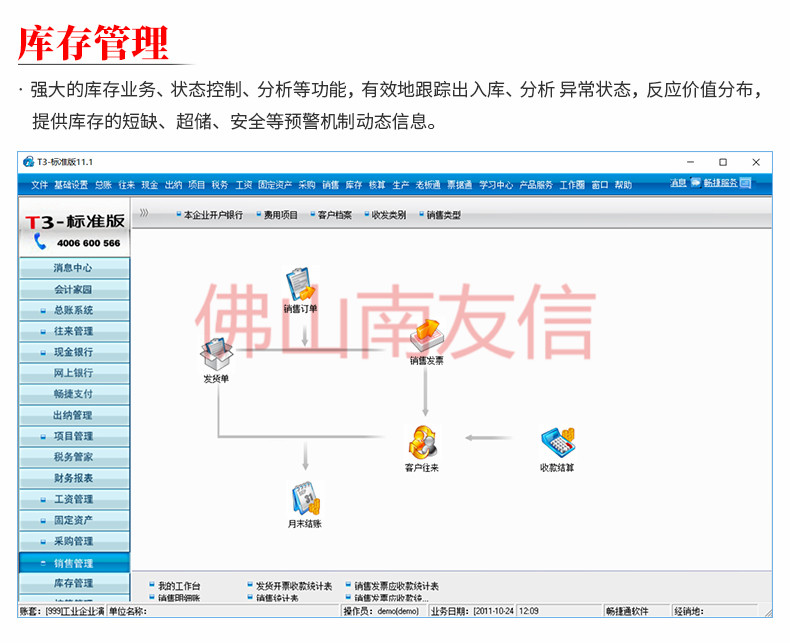
Task: Open the 窗口 menu
Action: (600, 185)
